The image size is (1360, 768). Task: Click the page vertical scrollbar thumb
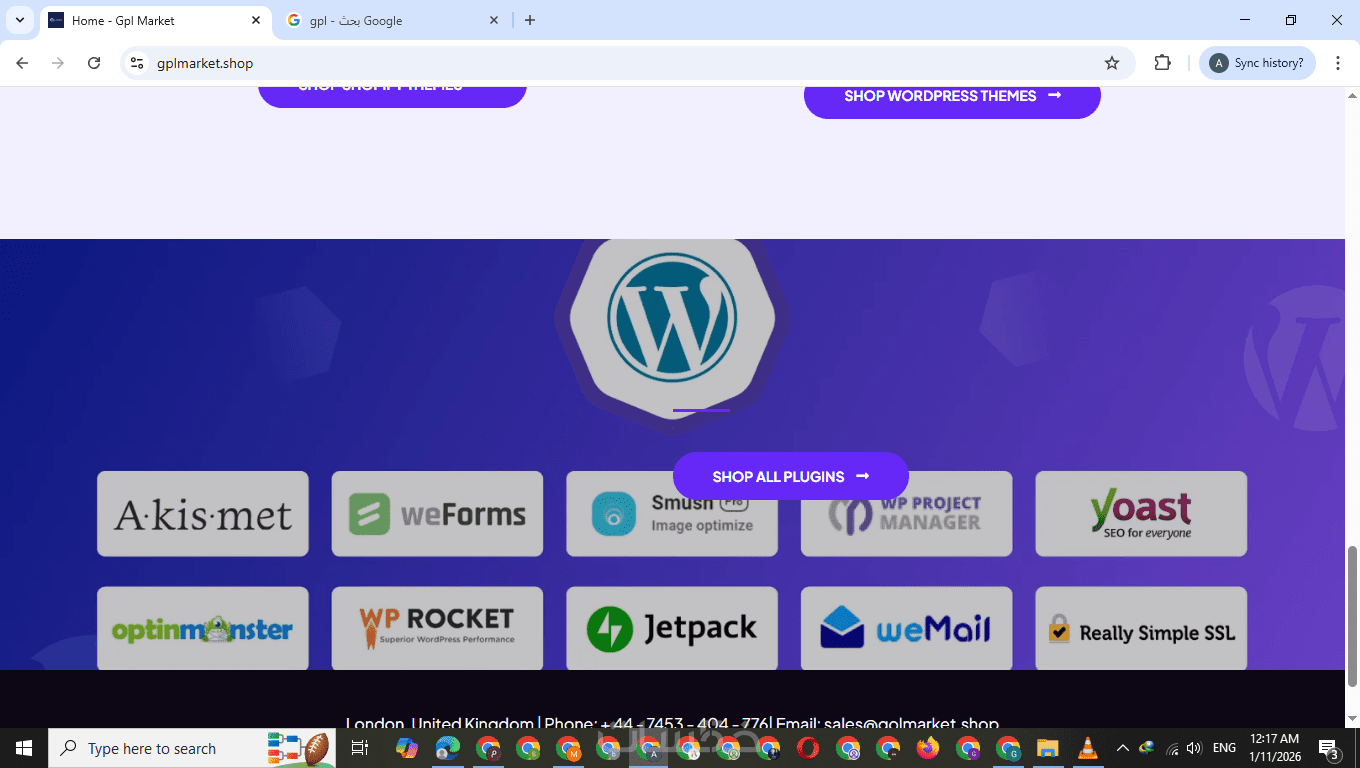(1352, 616)
